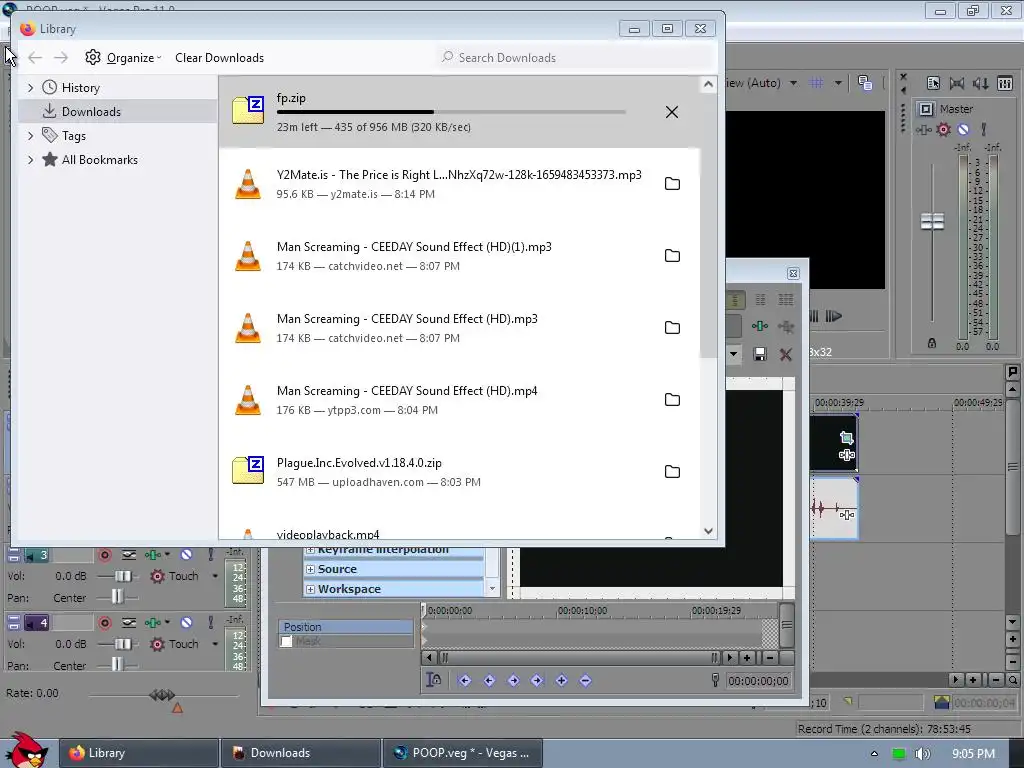Viewport: 1024px width, 768px height.
Task: Save the pan/crop preset
Action: 760,354
